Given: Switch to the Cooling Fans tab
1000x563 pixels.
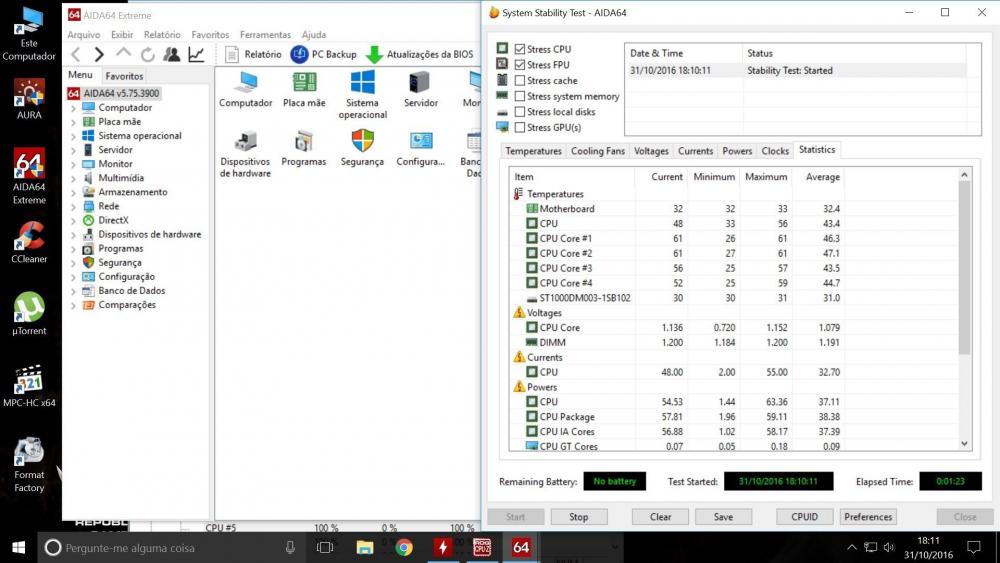Looking at the screenshot, I should tap(597, 151).
